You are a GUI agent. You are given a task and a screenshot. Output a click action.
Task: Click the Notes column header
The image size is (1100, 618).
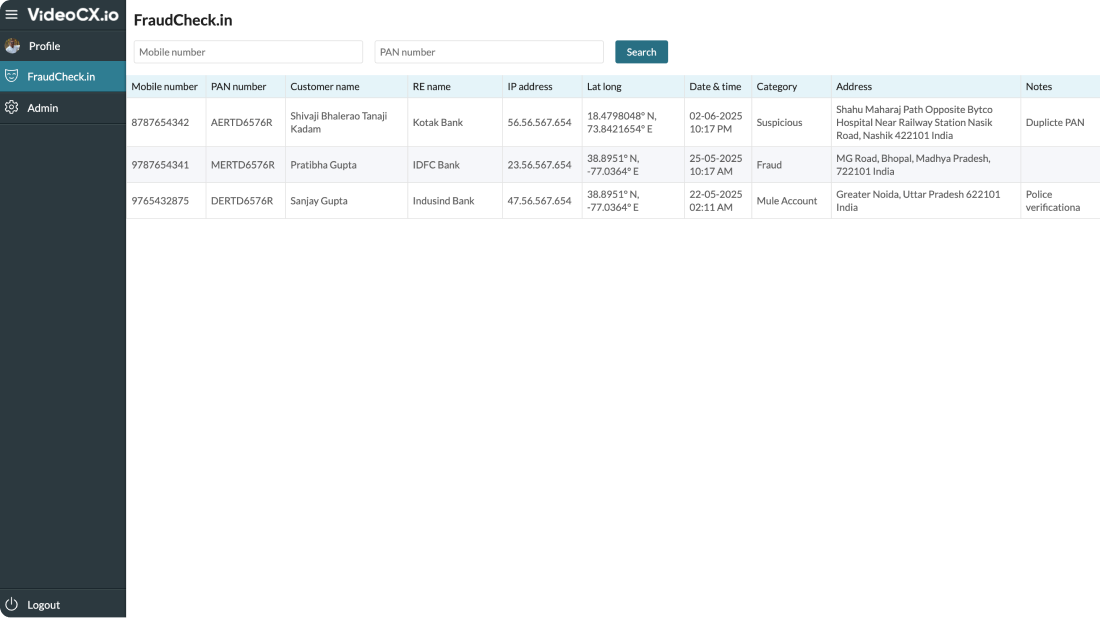pyautogui.click(x=1038, y=86)
